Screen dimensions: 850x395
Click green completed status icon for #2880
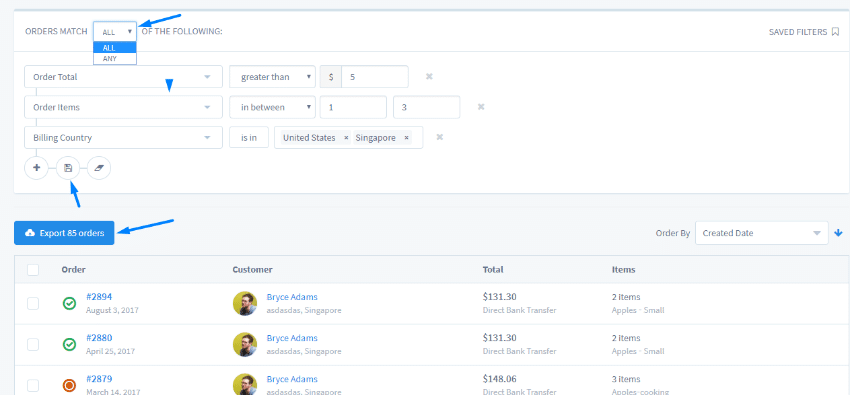coord(69,344)
